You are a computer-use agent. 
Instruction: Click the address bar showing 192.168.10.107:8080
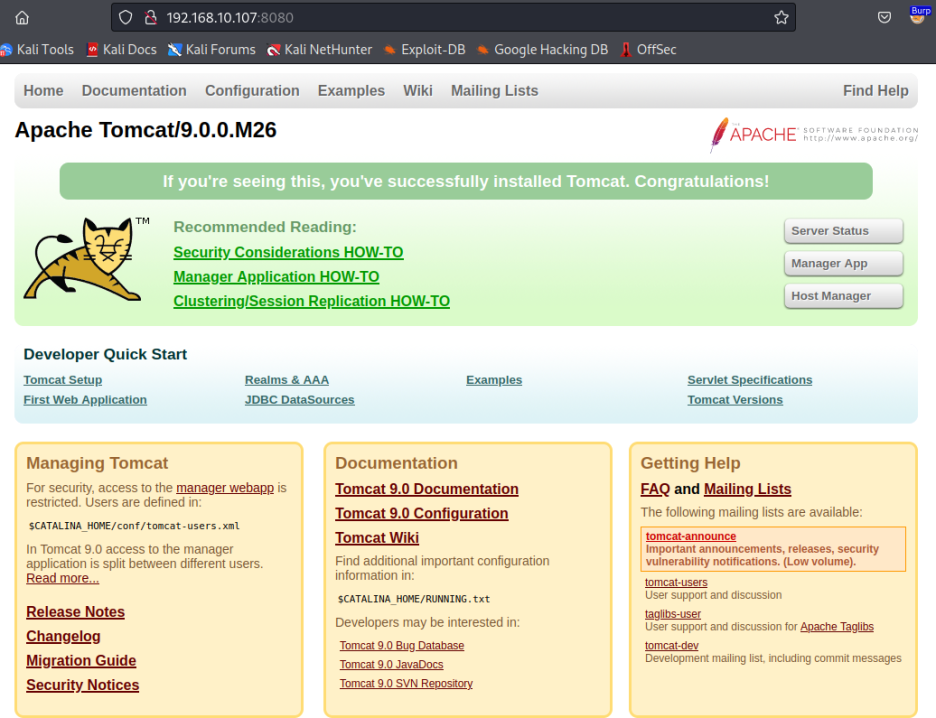[x=454, y=18]
